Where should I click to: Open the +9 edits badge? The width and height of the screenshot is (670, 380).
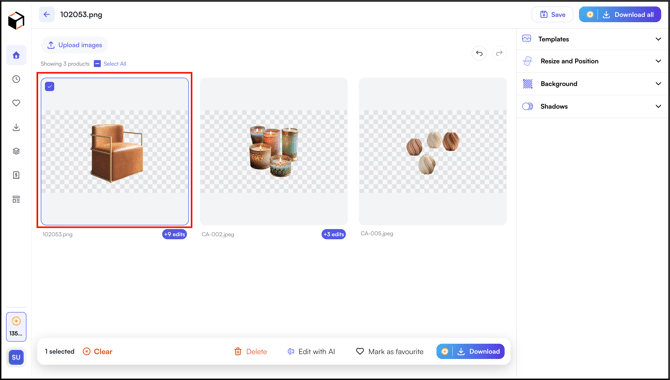click(x=174, y=234)
